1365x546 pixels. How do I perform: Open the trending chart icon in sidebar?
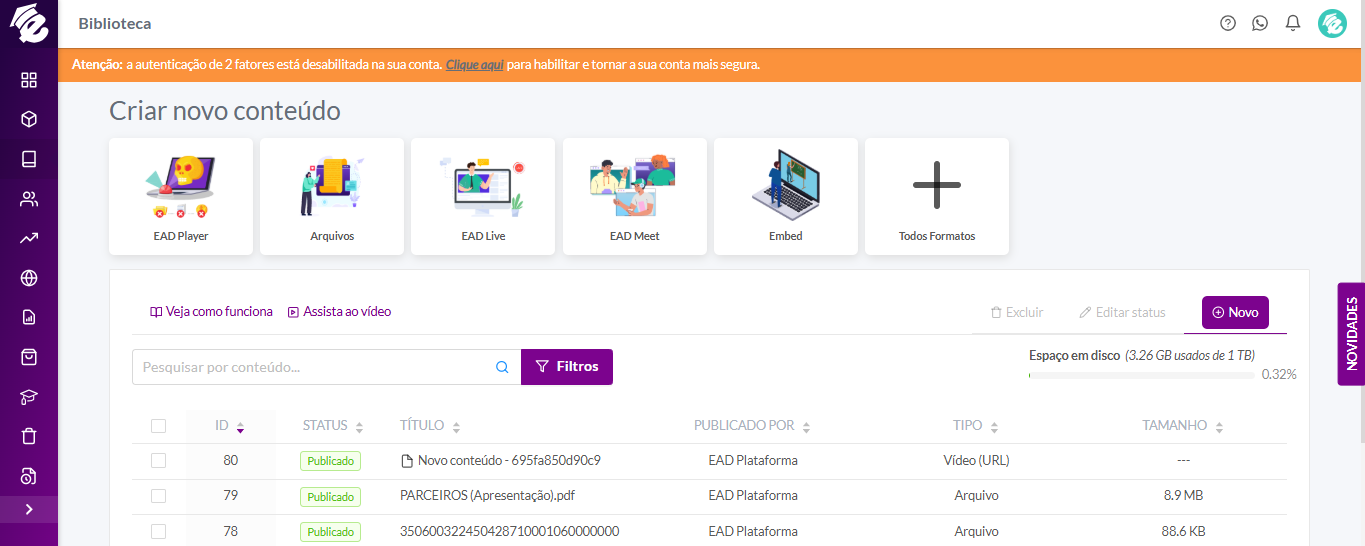29,238
